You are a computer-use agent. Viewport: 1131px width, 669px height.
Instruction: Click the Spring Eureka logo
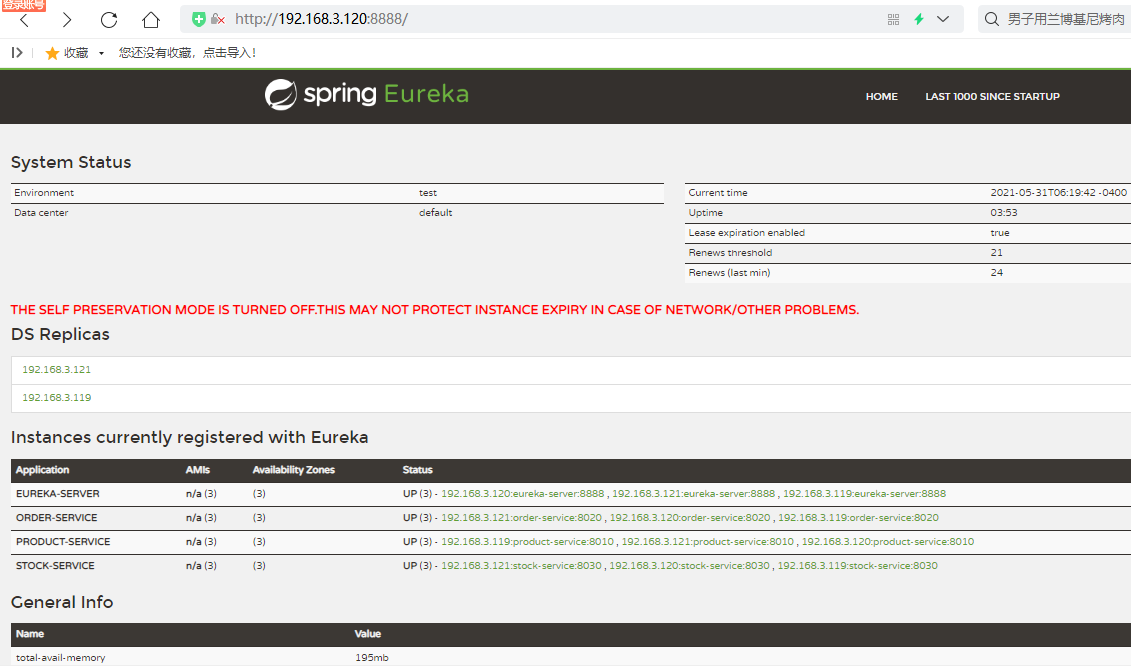pyautogui.click(x=366, y=95)
